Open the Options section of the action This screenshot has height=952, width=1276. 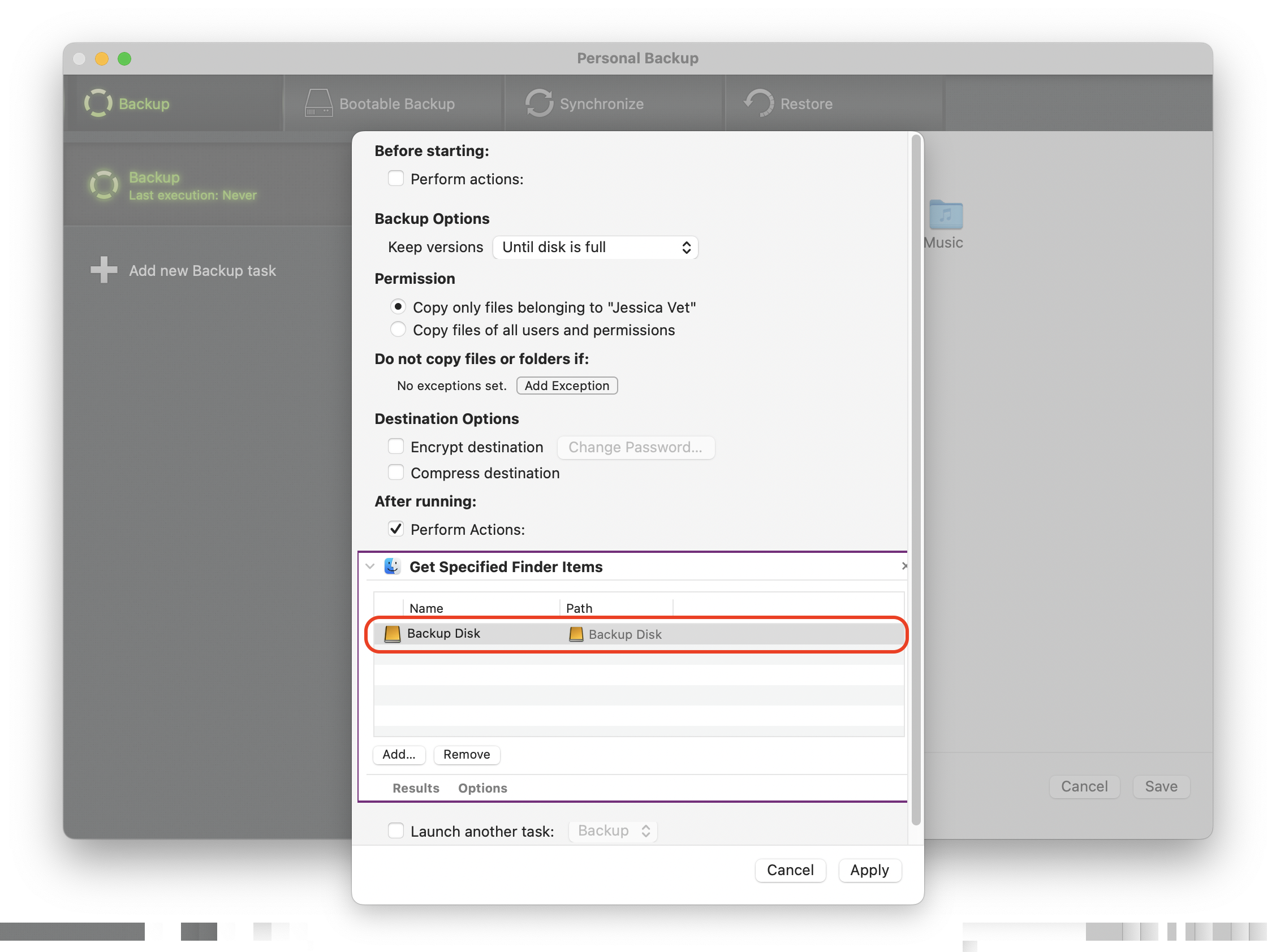coord(482,788)
